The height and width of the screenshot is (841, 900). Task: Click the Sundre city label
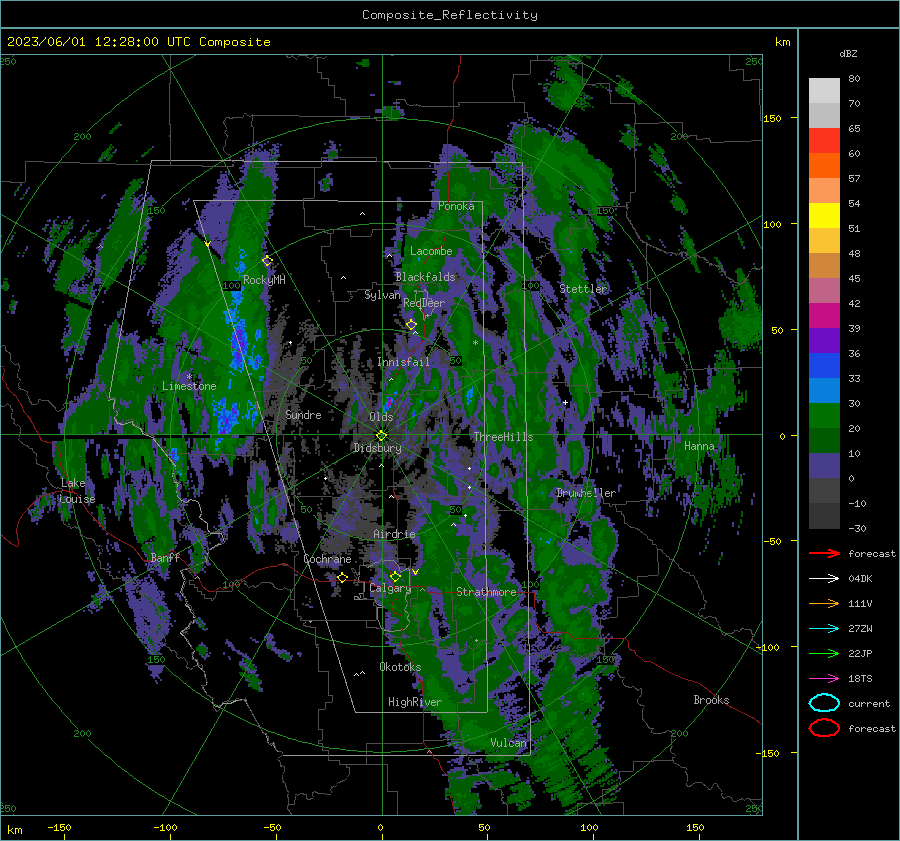click(303, 414)
